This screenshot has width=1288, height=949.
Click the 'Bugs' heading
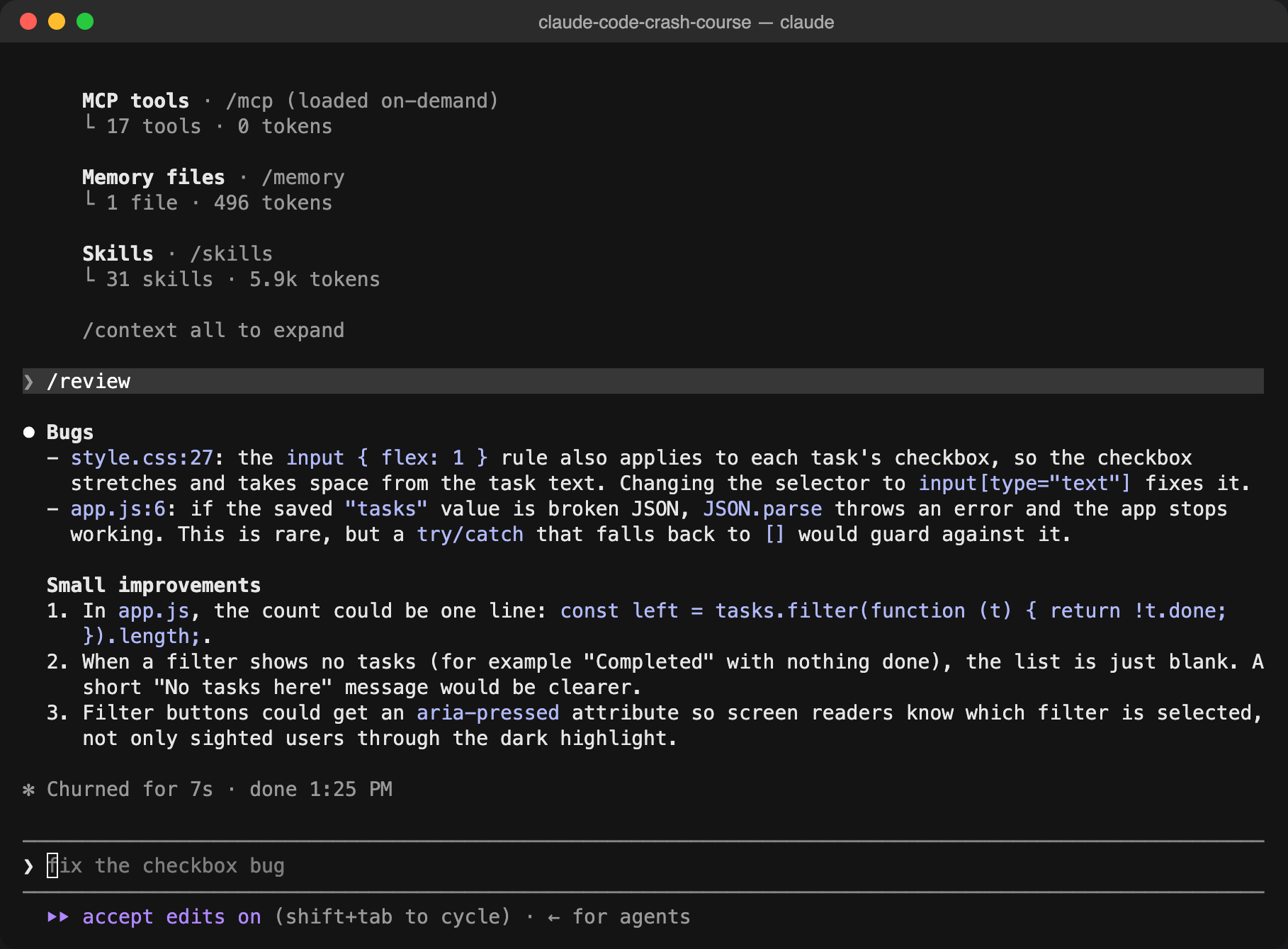point(69,432)
